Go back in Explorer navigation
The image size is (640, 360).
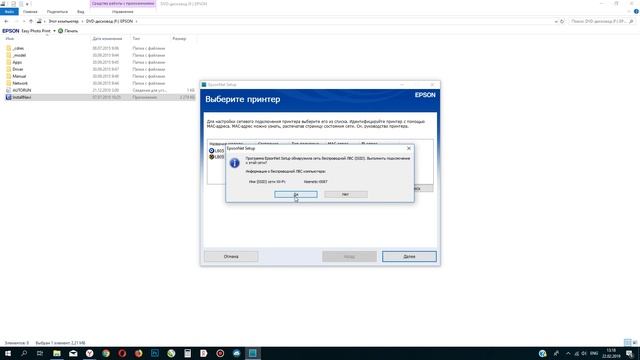click(x=6, y=21)
